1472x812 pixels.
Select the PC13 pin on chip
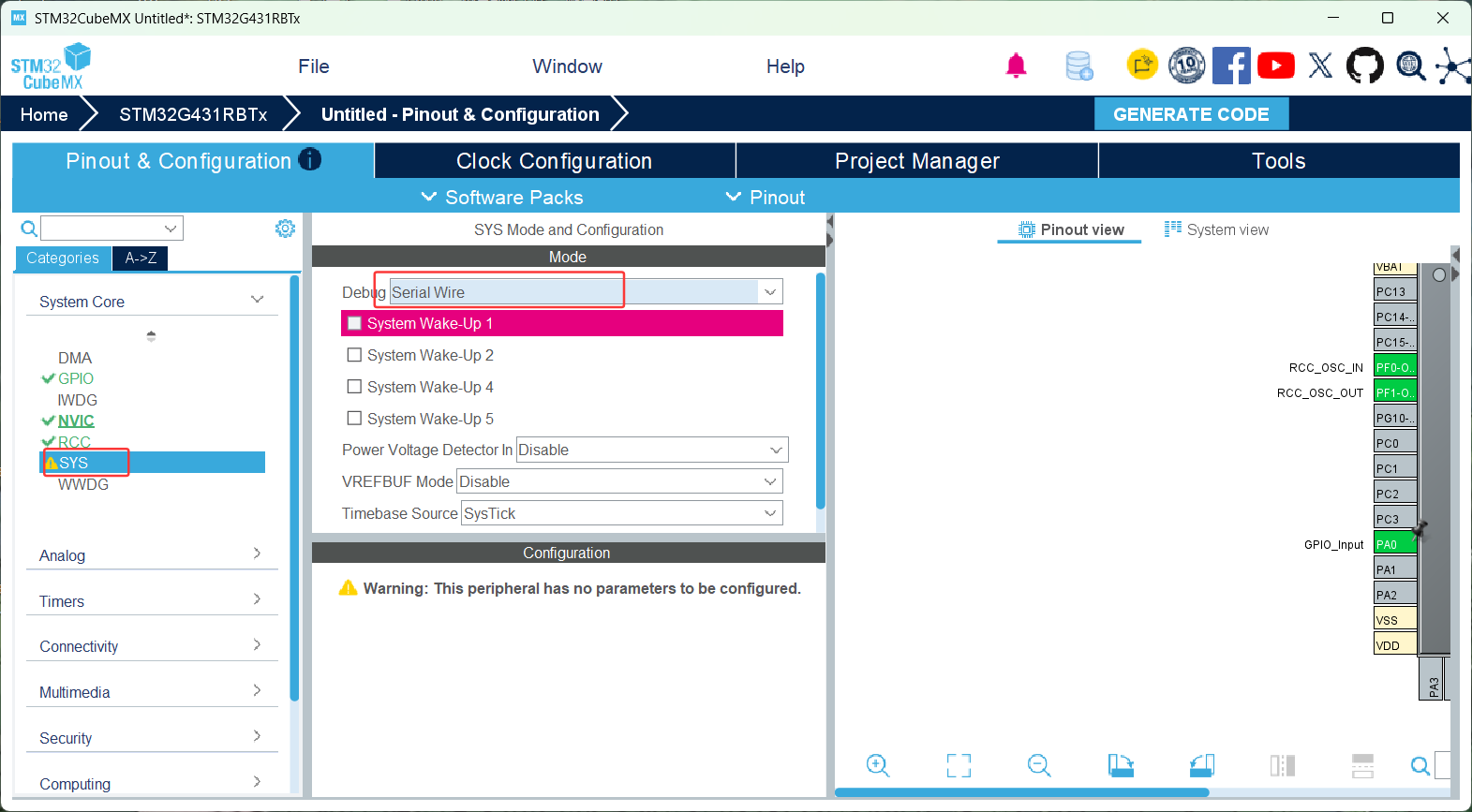[x=1395, y=291]
